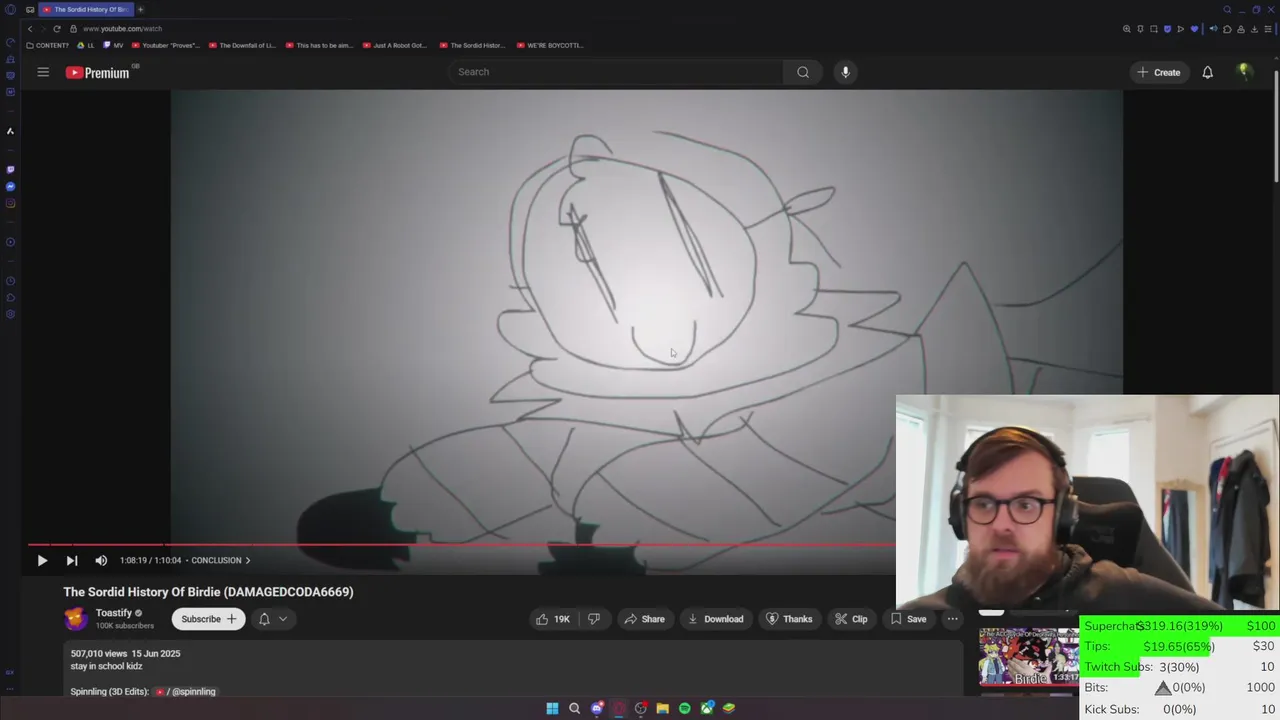Click the browser menu logo at top-left
The image size is (1280, 720).
(x=10, y=10)
